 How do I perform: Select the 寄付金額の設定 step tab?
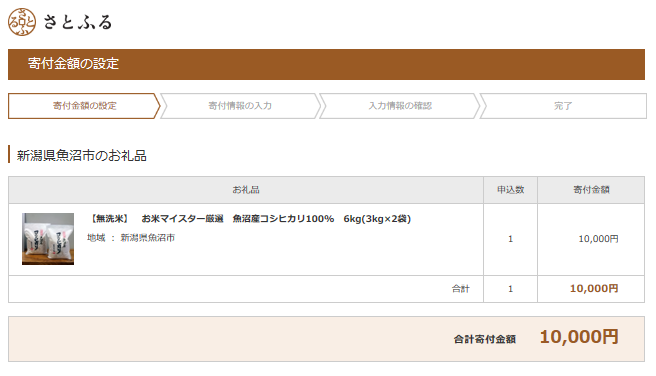84,106
